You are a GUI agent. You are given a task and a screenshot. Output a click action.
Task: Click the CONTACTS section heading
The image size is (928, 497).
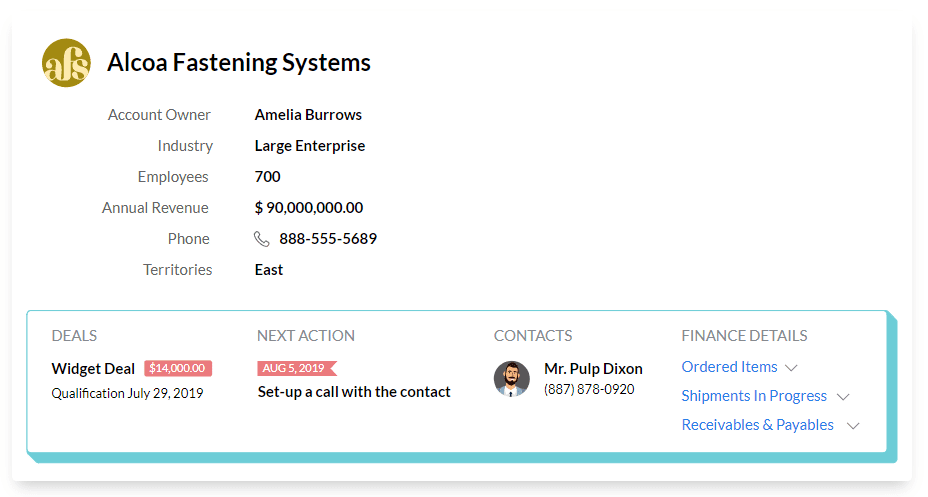[533, 335]
